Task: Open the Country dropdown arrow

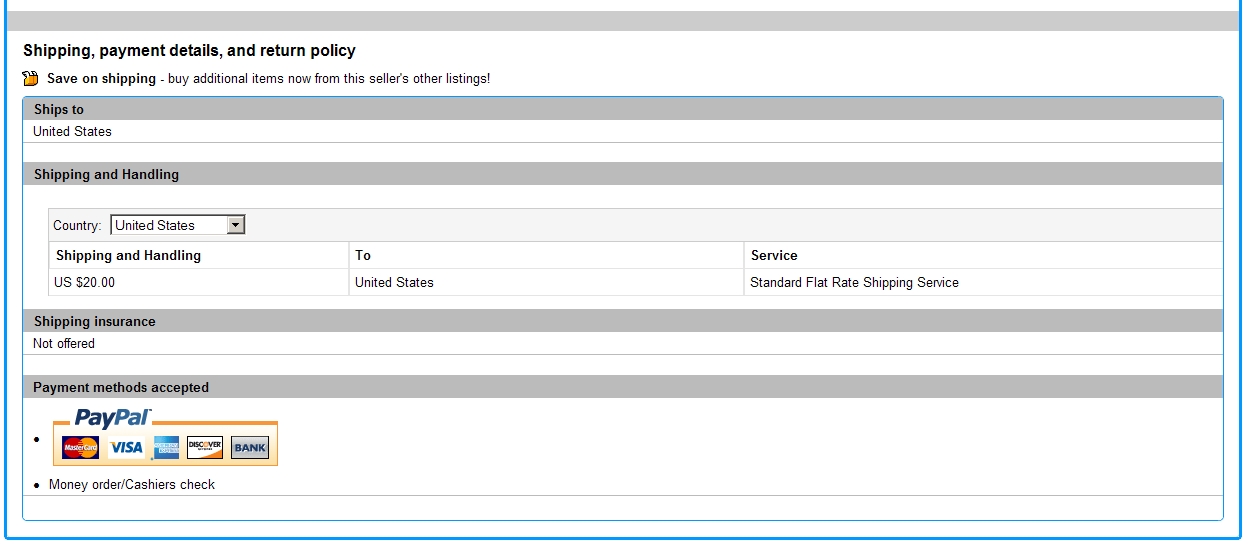Action: point(235,226)
